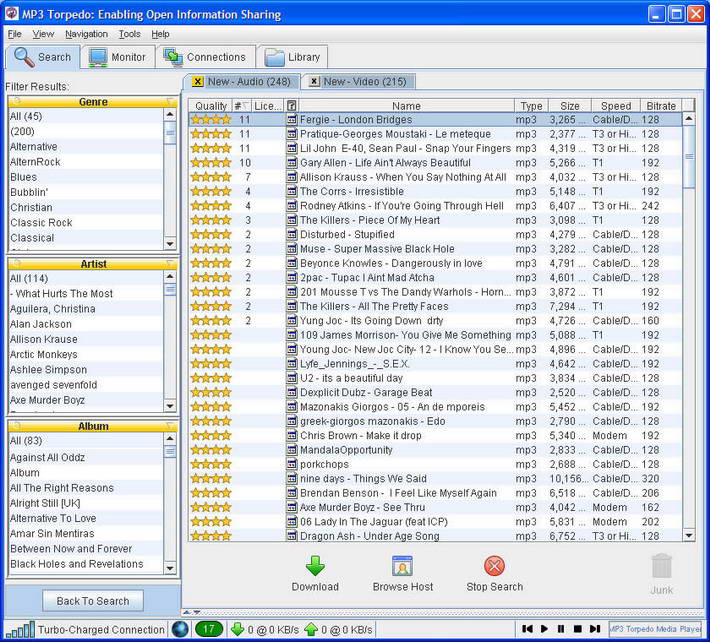Screen dimensions: 710x642
Task: Click Genre list scroll down arrow
Action: click(170, 244)
